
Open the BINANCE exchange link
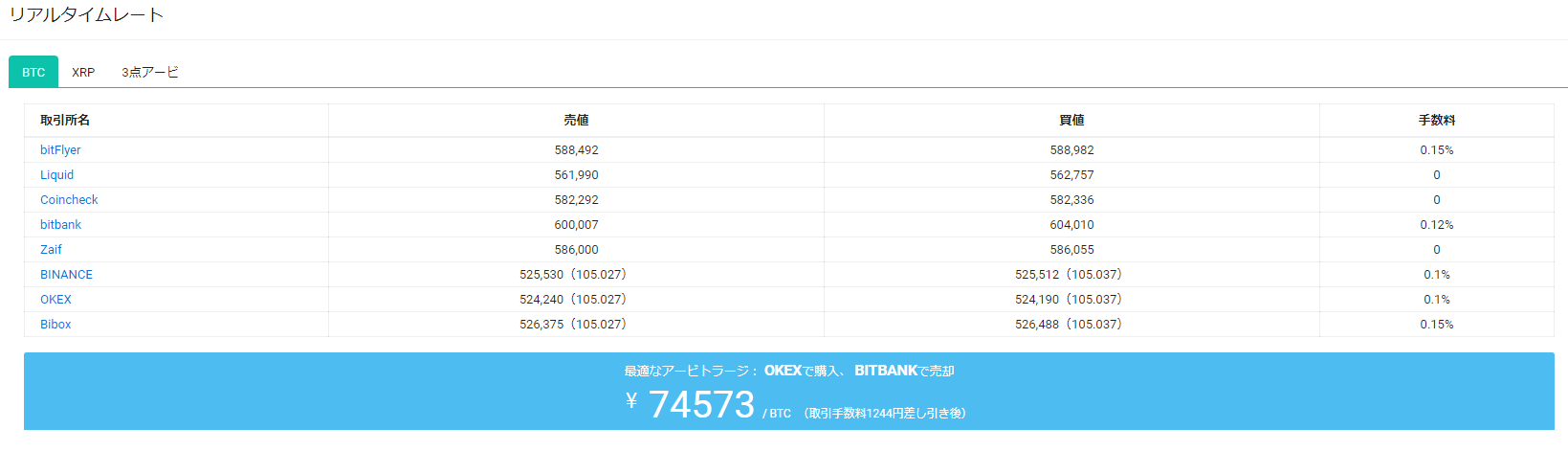tap(66, 275)
